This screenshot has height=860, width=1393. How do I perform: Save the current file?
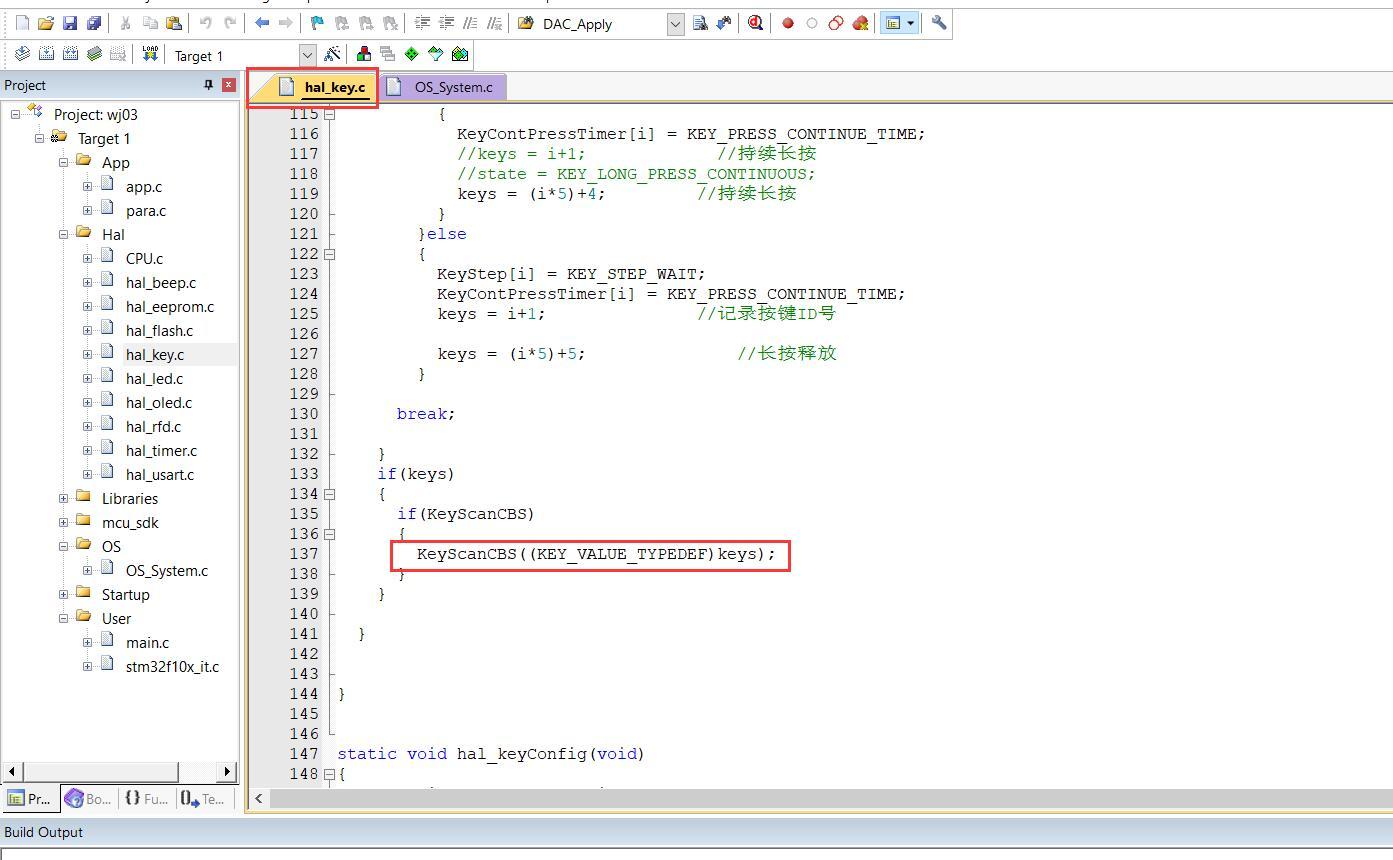pyautogui.click(x=70, y=23)
